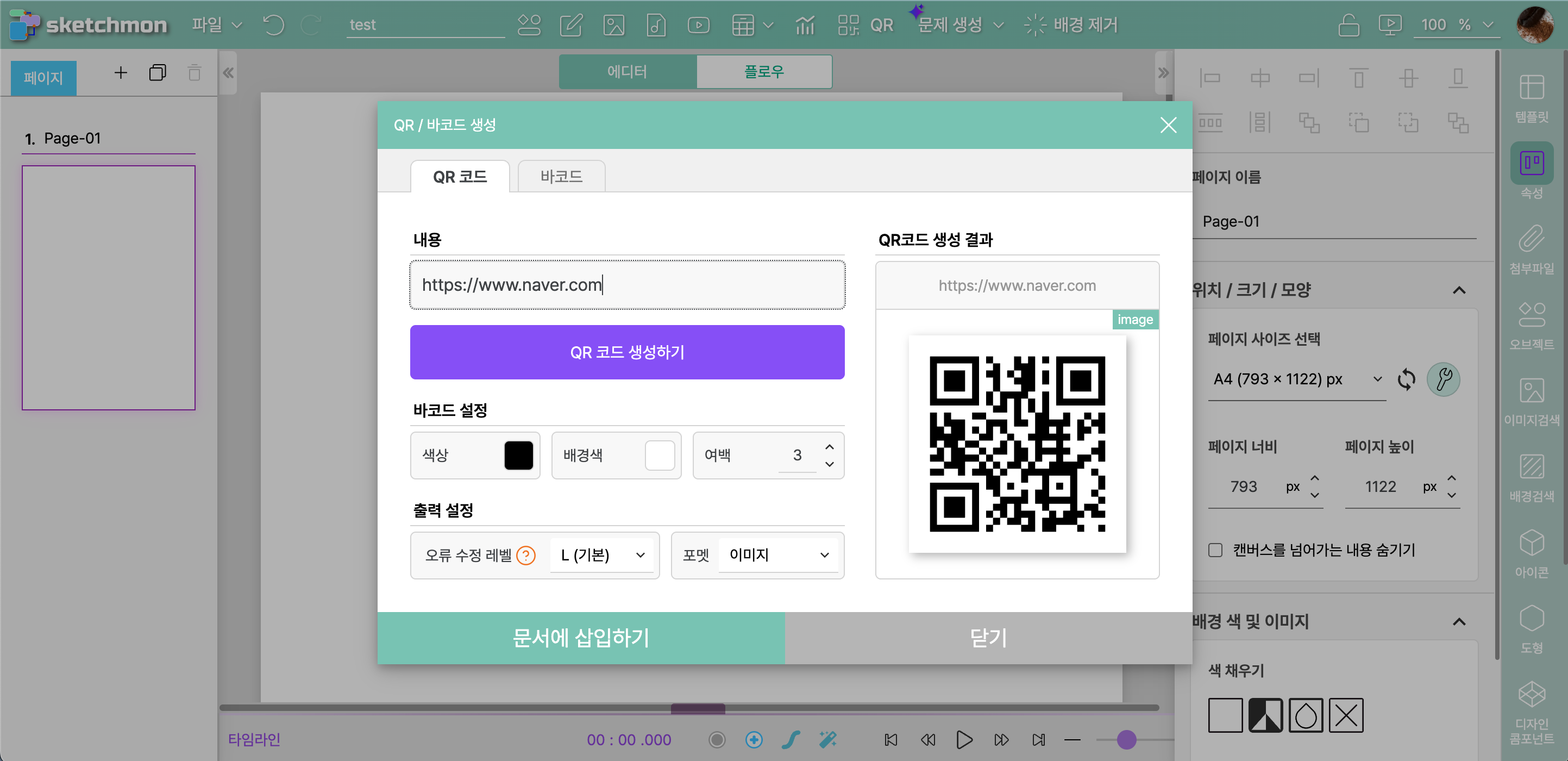
Task: Toggle the lock icon in top toolbar
Action: (1349, 25)
